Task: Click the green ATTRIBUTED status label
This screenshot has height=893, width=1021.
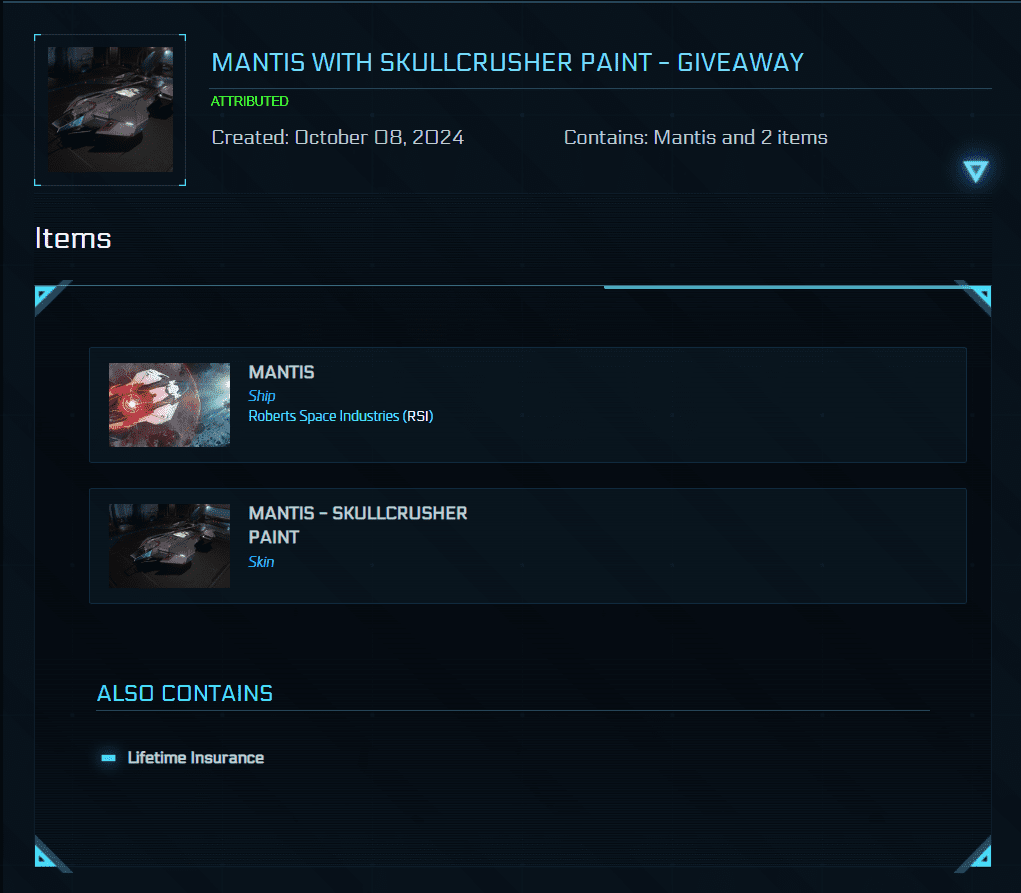Action: (x=249, y=101)
